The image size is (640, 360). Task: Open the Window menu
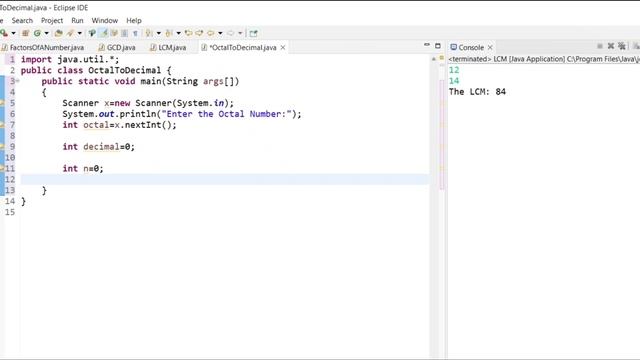(104, 20)
